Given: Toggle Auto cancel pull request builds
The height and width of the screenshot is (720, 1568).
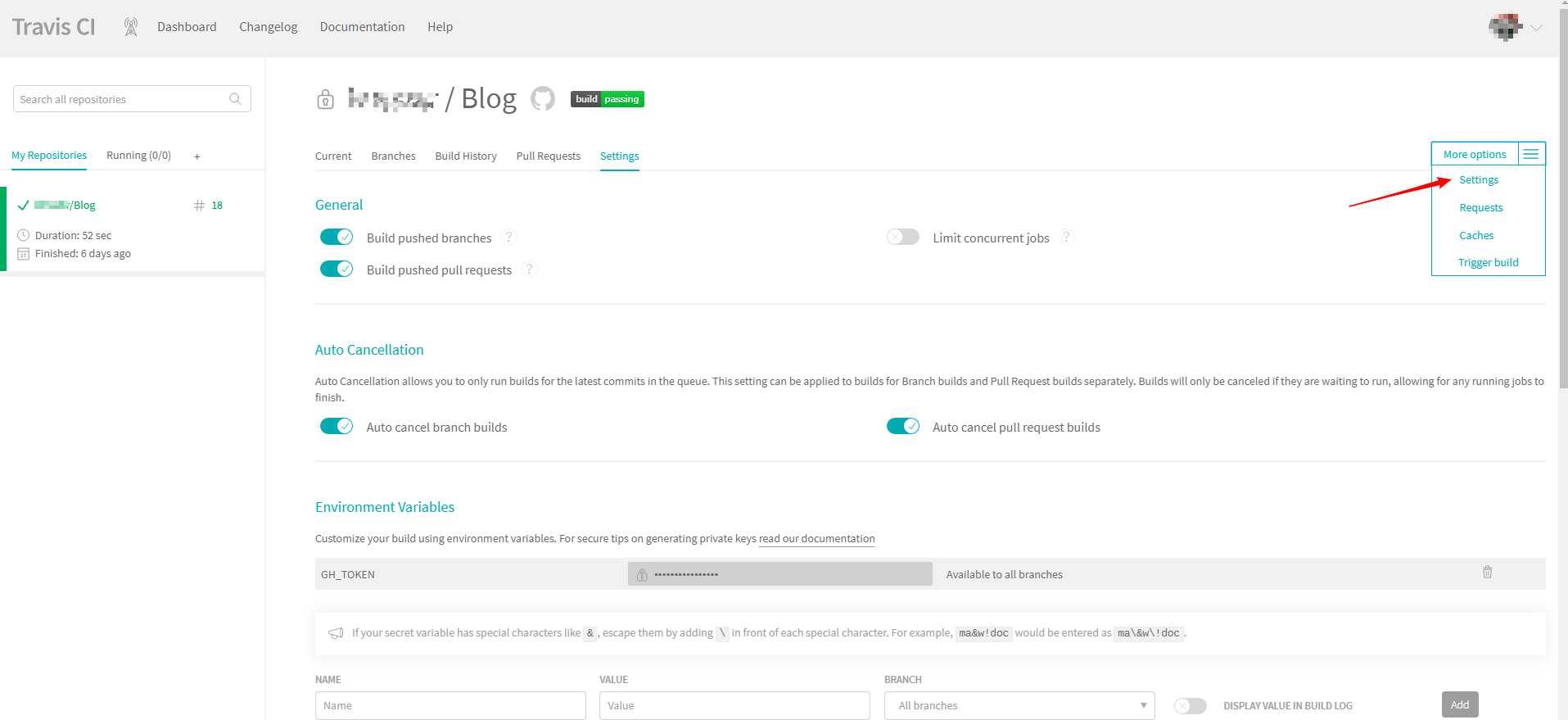Looking at the screenshot, I should pos(903,426).
